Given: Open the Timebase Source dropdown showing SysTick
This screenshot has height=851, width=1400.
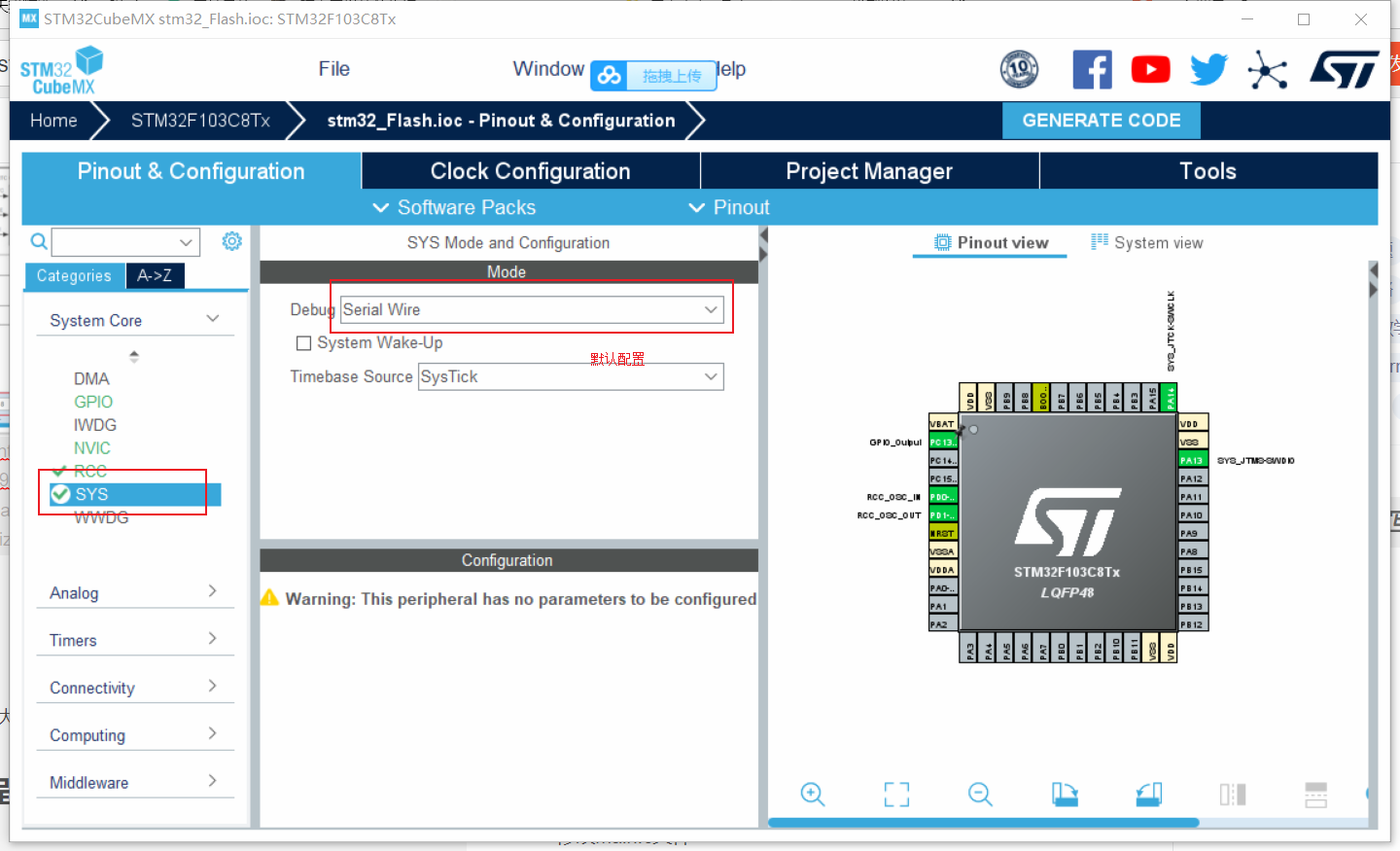Looking at the screenshot, I should (571, 376).
